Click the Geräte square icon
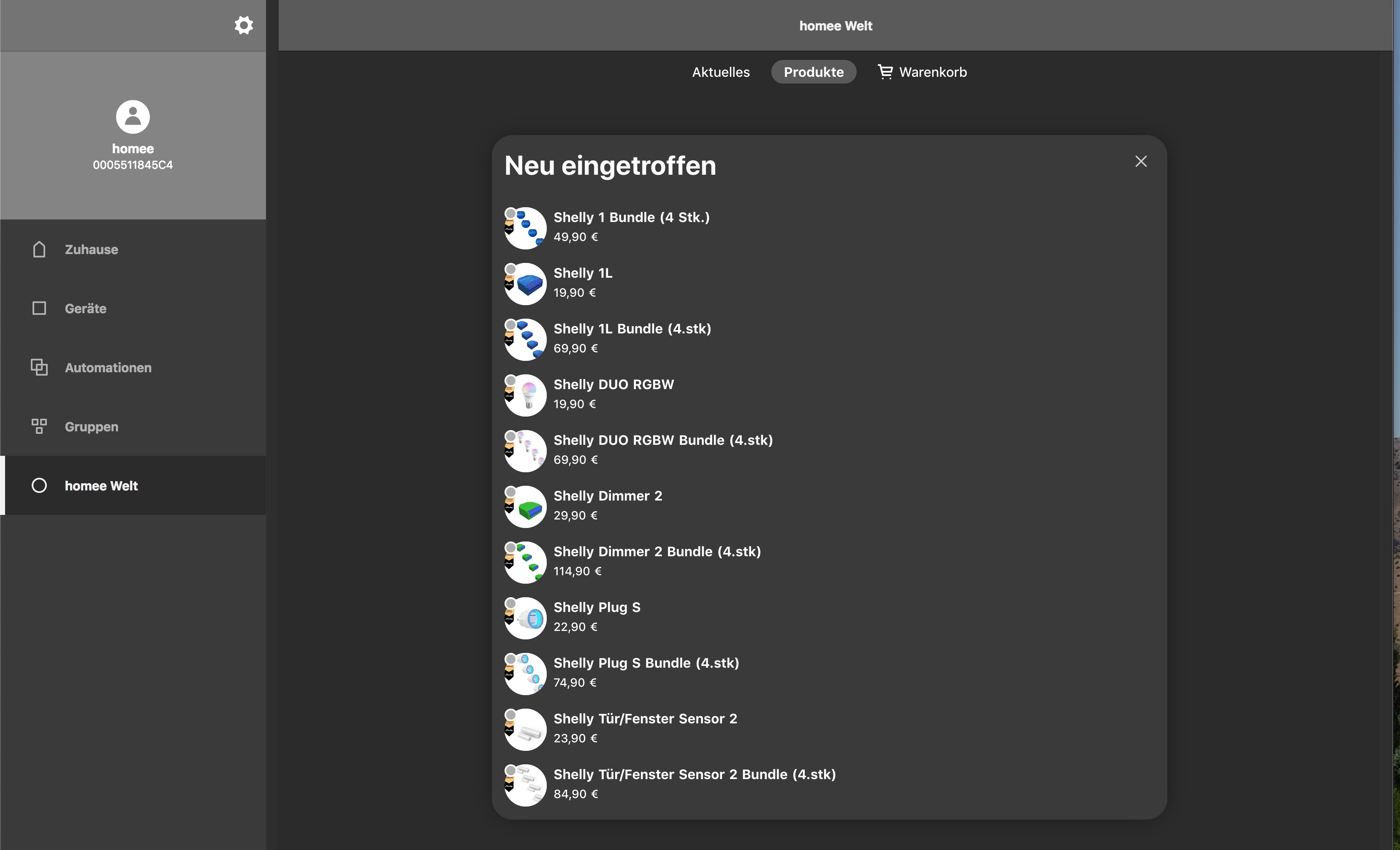 point(39,309)
